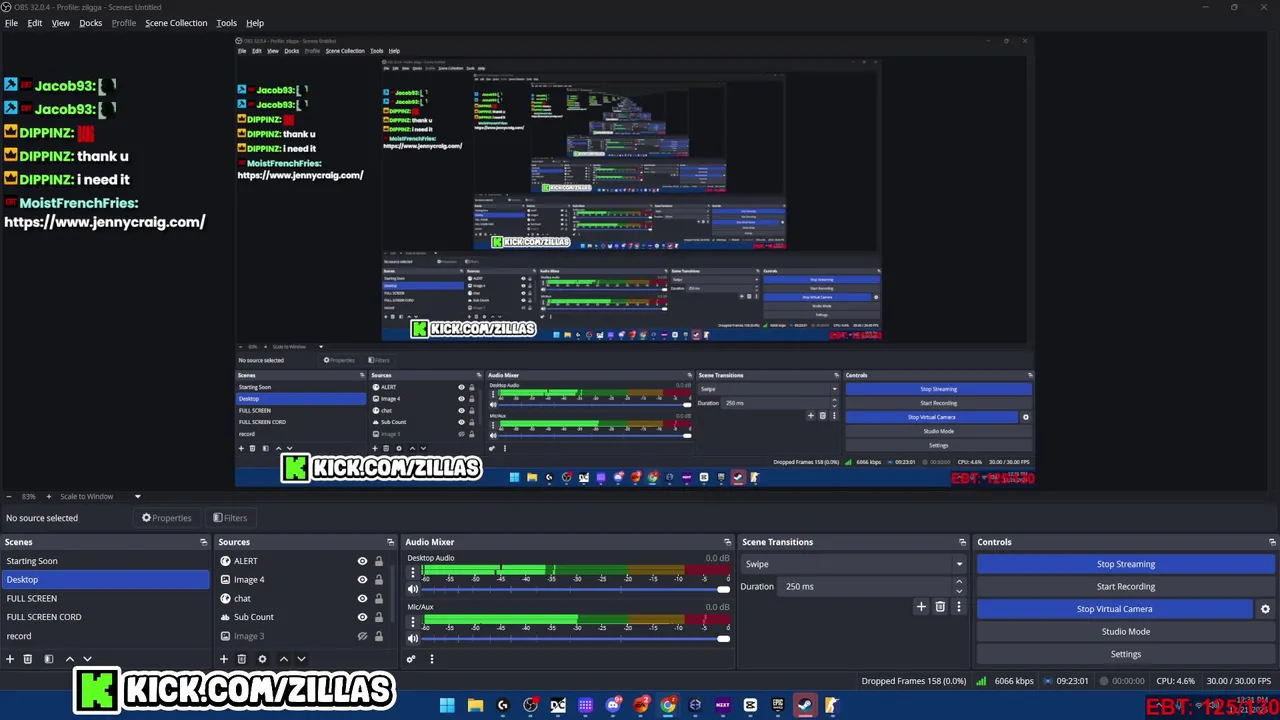
Task: Open Audio Mixer bottom menu dots
Action: coord(432,659)
